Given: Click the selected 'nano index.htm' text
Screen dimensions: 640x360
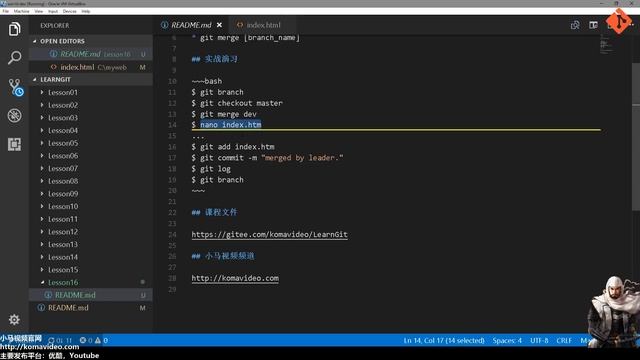Looking at the screenshot, I should tap(231, 124).
